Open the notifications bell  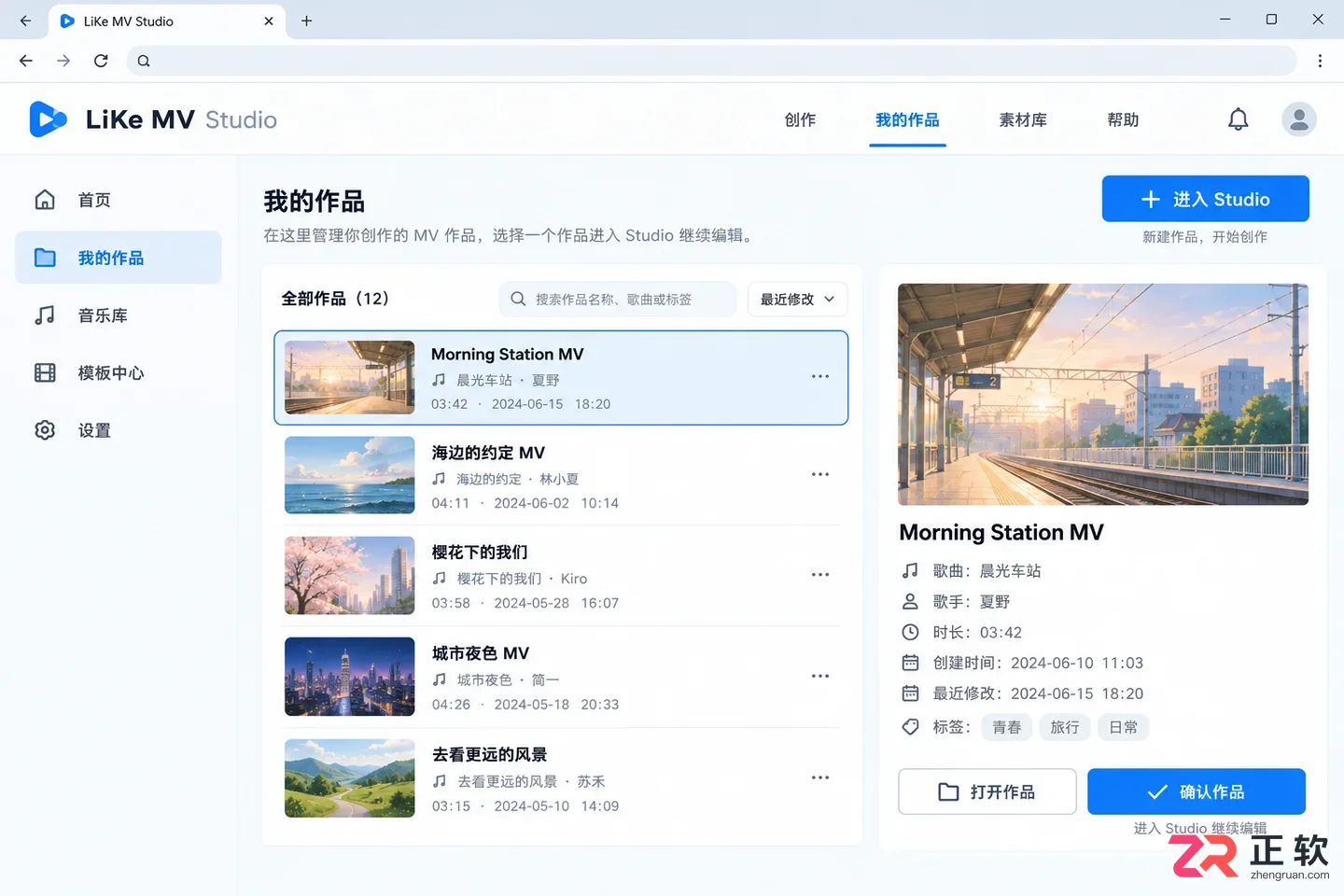click(x=1238, y=119)
